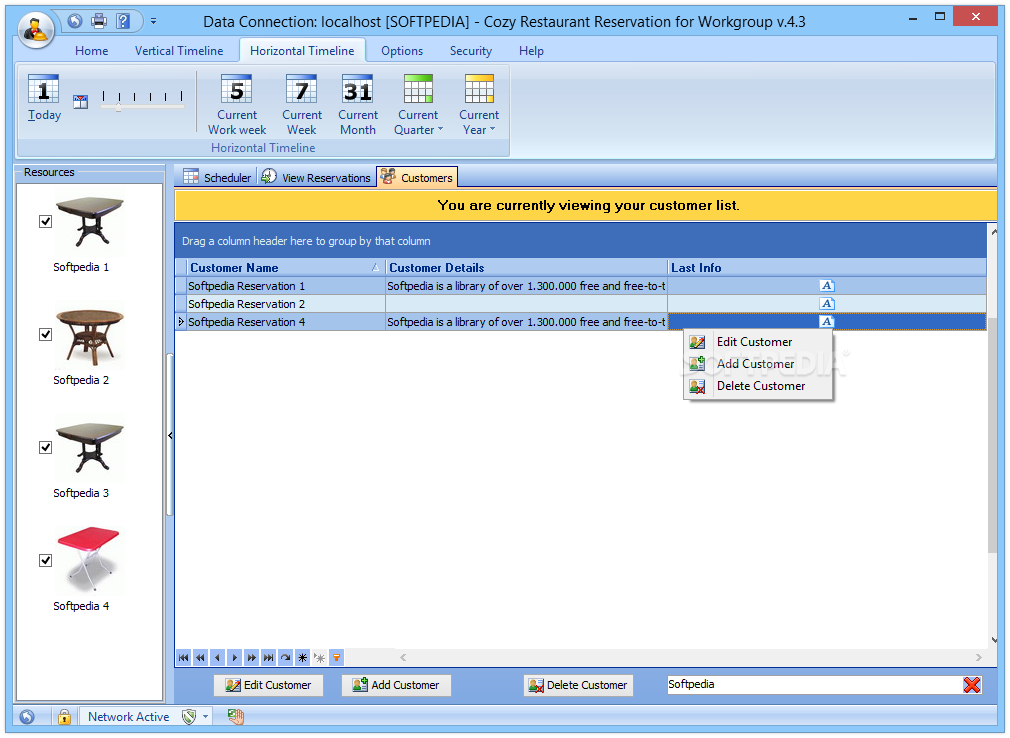The height and width of the screenshot is (738, 1010).
Task: Open the Home ribbon tab
Action: pyautogui.click(x=91, y=50)
